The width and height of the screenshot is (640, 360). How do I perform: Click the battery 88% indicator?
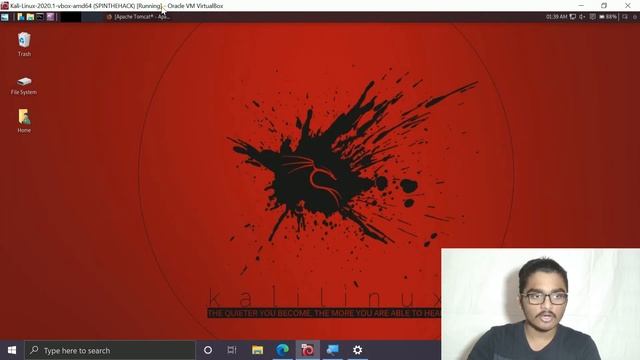tap(608, 17)
